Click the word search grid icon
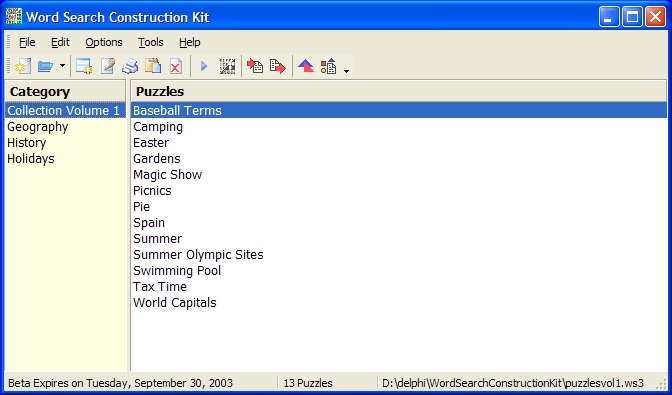The image size is (672, 395). tap(227, 66)
